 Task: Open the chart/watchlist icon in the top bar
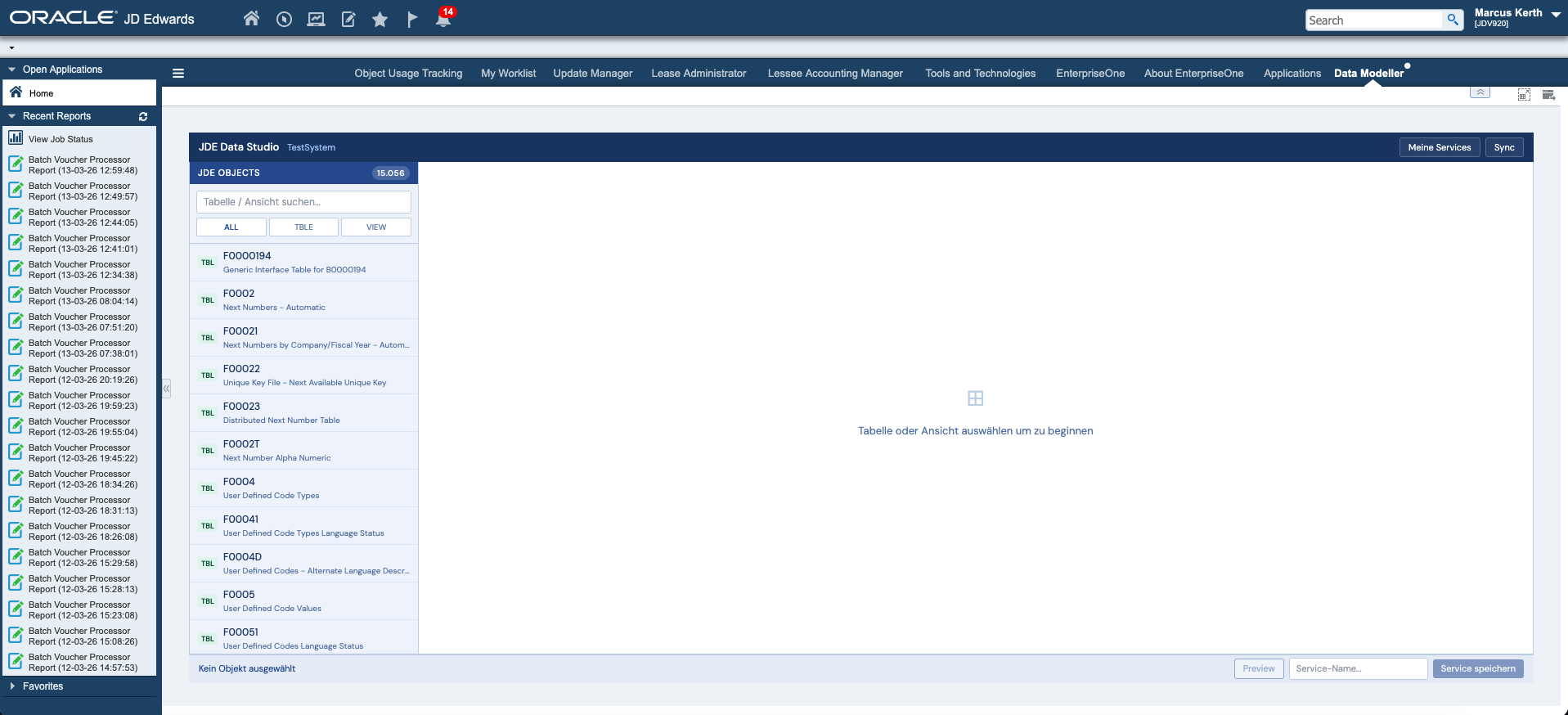[x=316, y=19]
